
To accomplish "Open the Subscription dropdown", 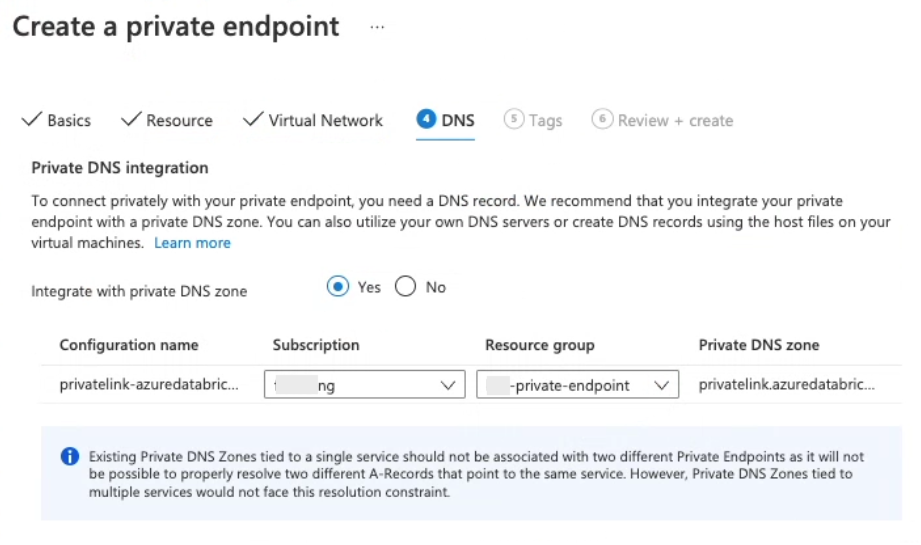I will pos(364,385).
